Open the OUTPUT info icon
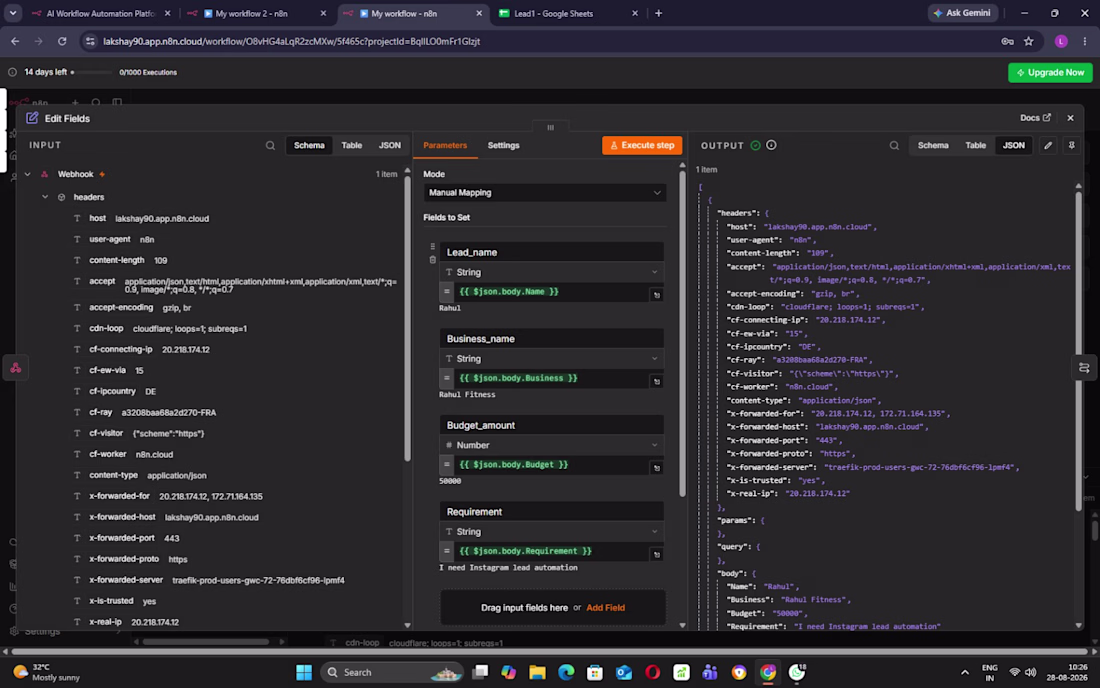1100x688 pixels. click(x=771, y=145)
